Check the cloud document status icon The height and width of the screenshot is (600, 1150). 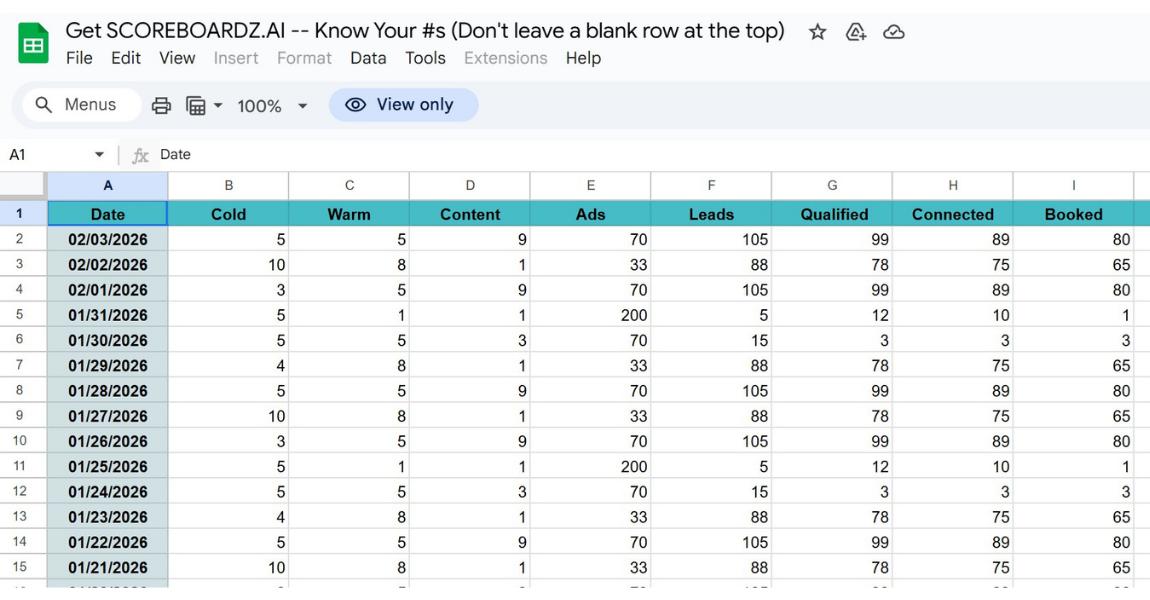pos(893,32)
